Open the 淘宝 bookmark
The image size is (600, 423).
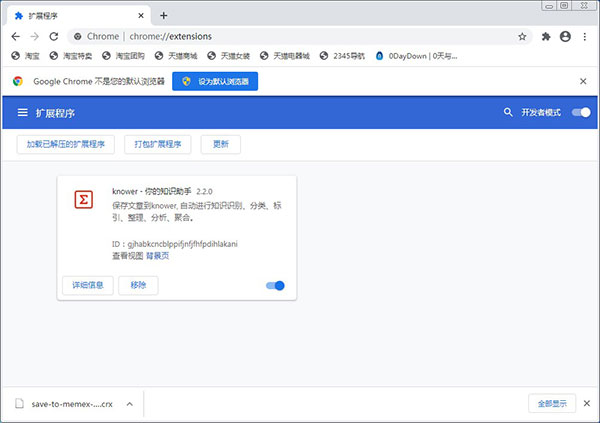pos(25,56)
